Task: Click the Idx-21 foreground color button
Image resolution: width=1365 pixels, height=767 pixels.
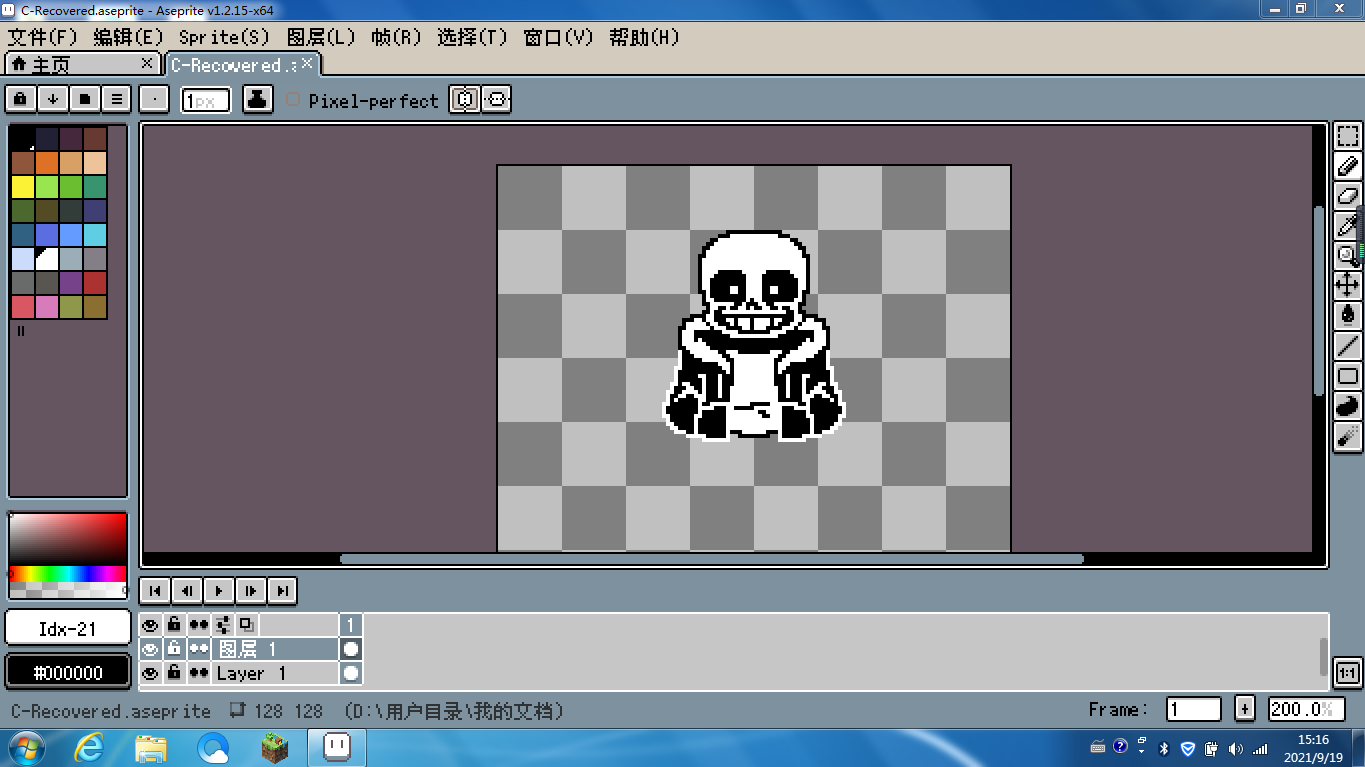Action: [68, 628]
